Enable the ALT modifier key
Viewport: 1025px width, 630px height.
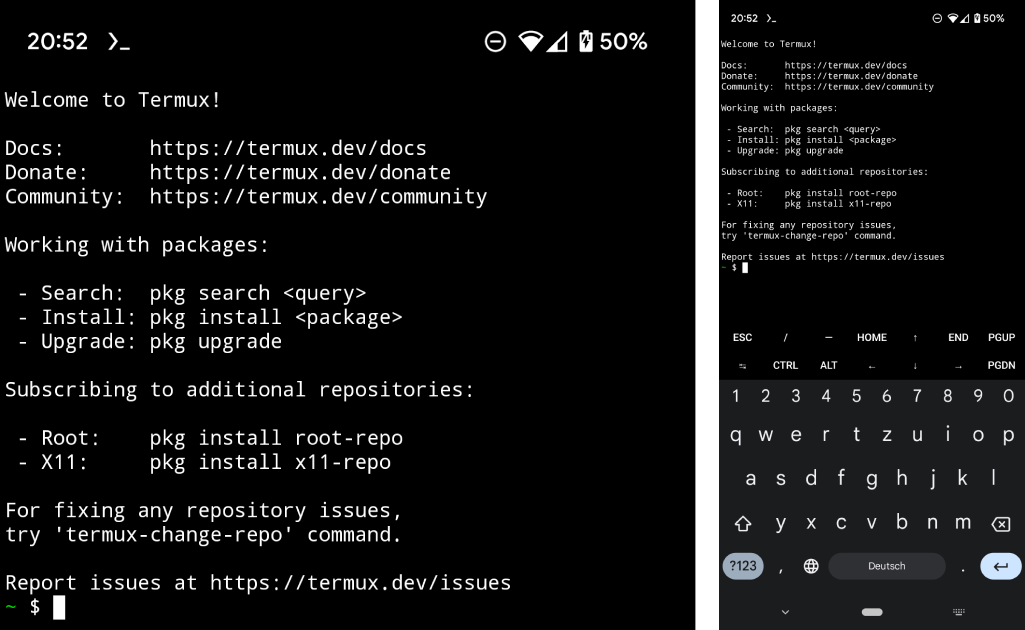pyautogui.click(x=828, y=365)
